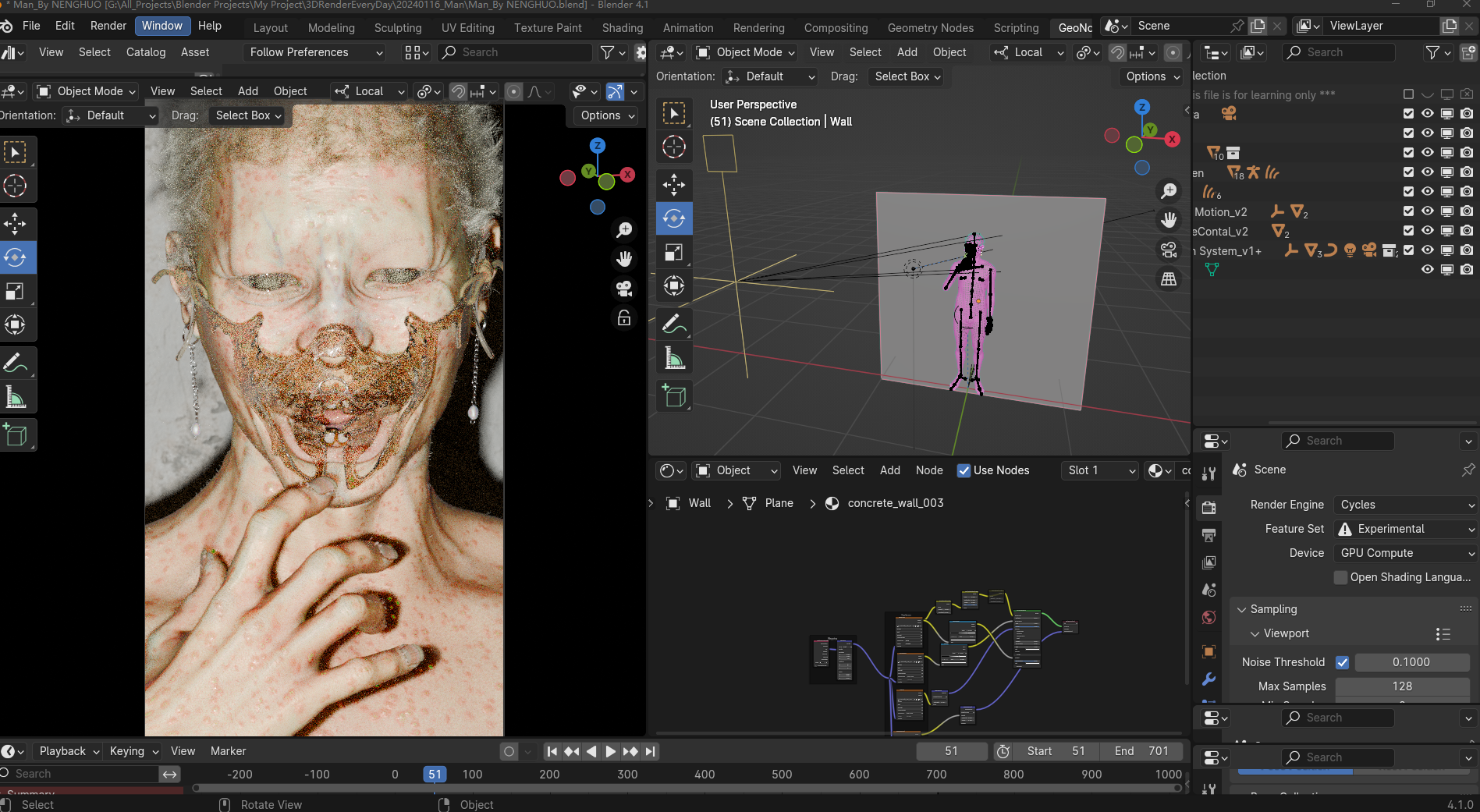Select the Transform tool in User Perspective viewport

click(x=674, y=286)
